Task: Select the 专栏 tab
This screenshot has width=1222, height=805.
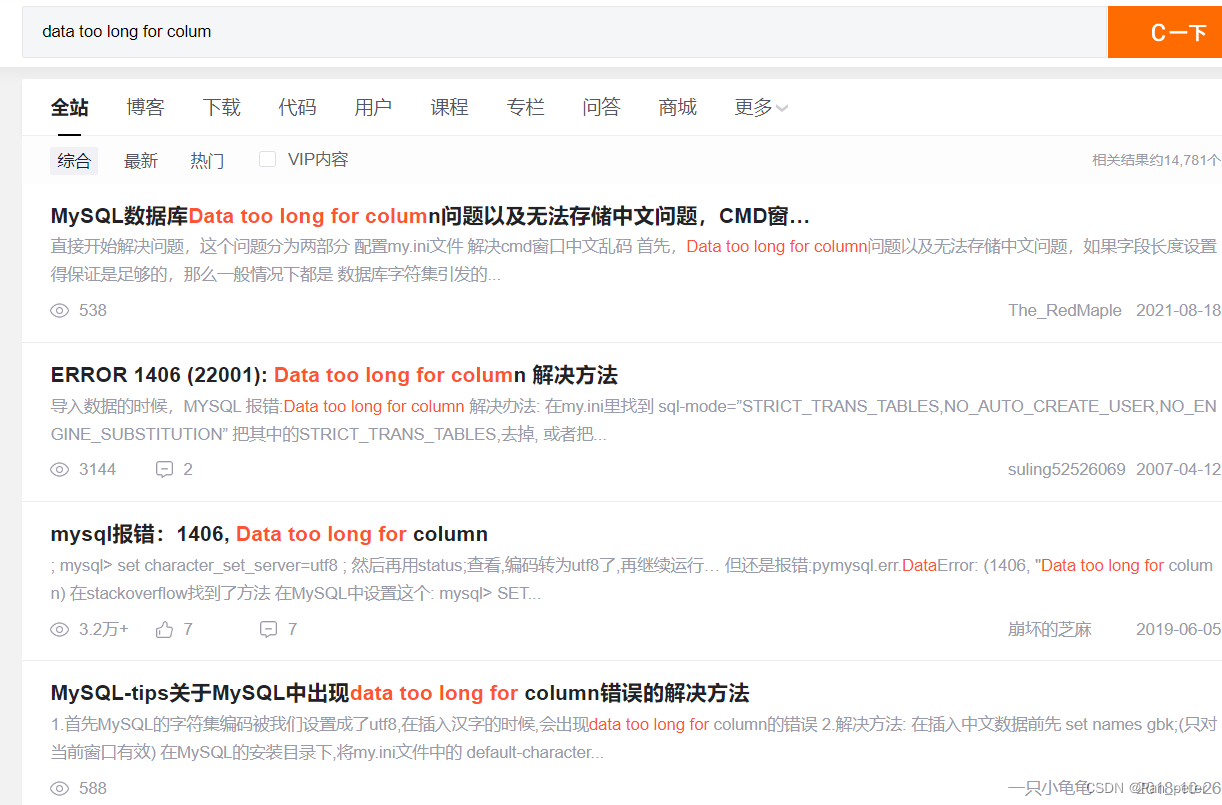Action: [x=525, y=108]
